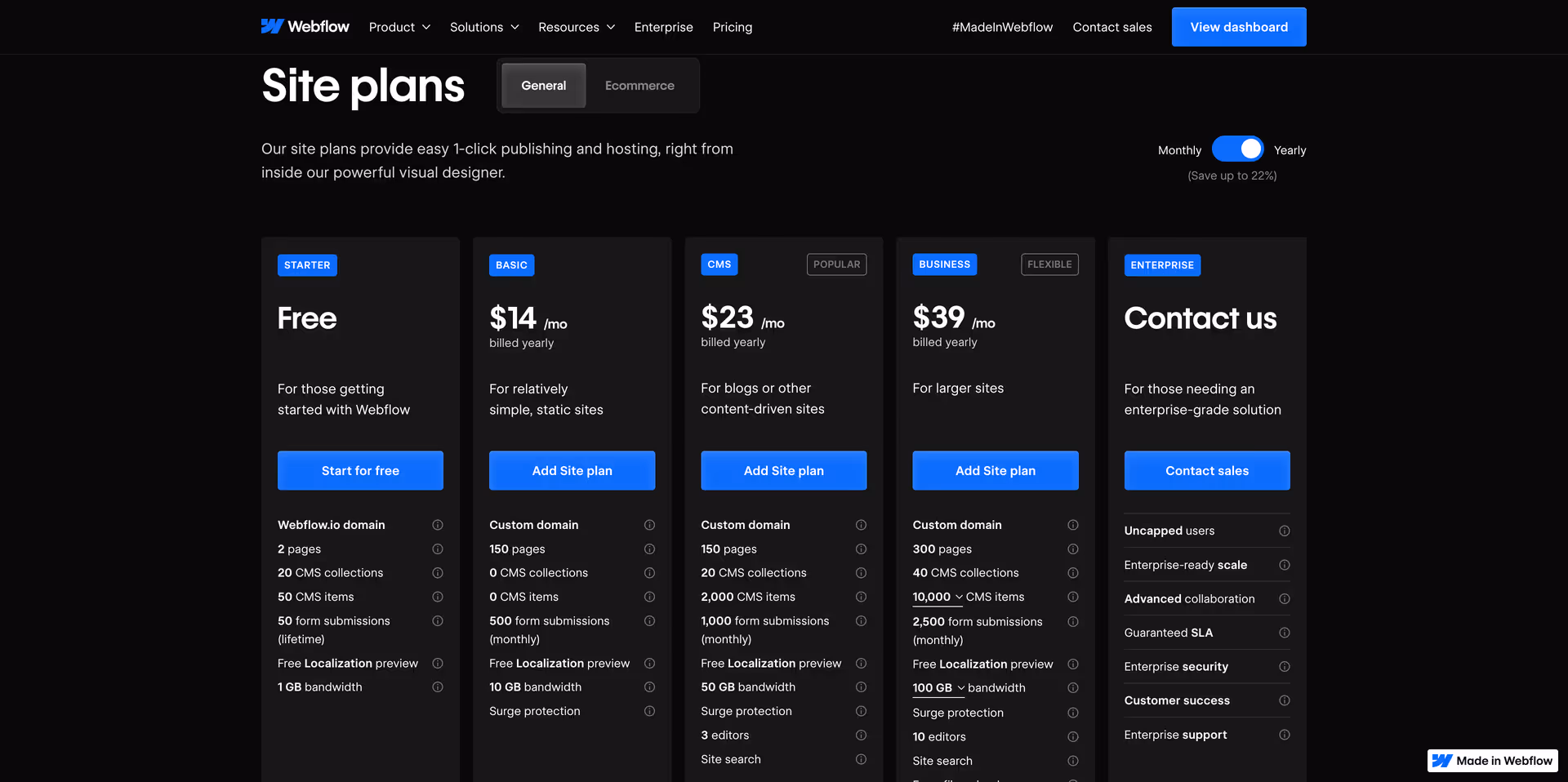Click the Made in Webflow badge
1568x782 pixels.
pyautogui.click(x=1493, y=761)
